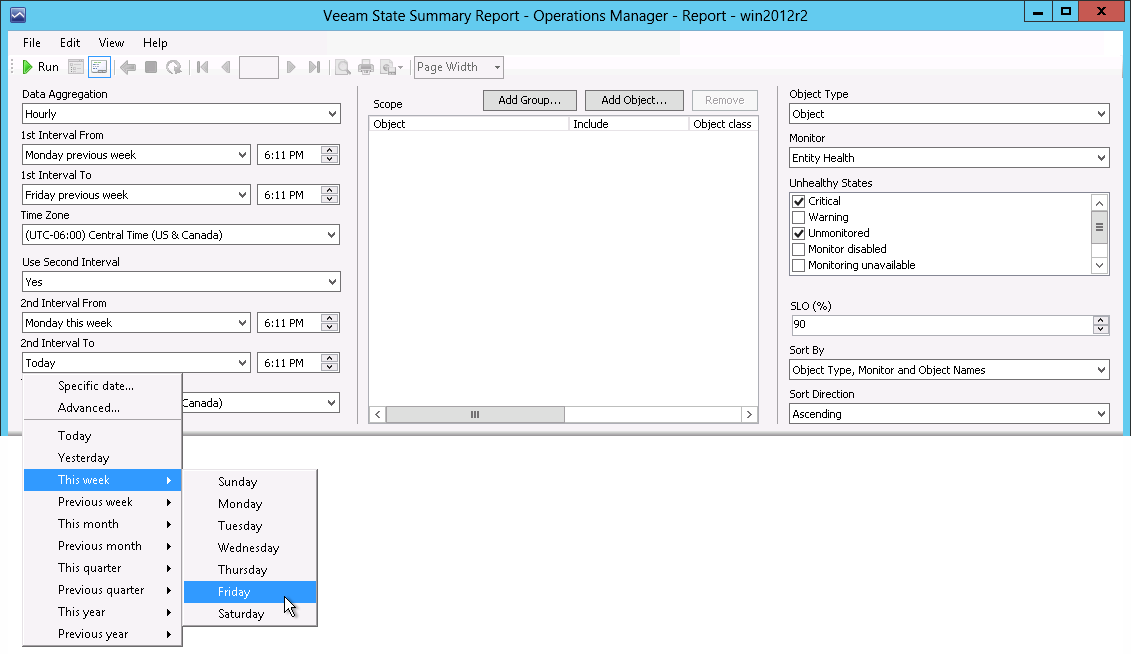The width and height of the screenshot is (1131, 654).
Task: Go to previous page toolbar icon
Action: tap(226, 67)
